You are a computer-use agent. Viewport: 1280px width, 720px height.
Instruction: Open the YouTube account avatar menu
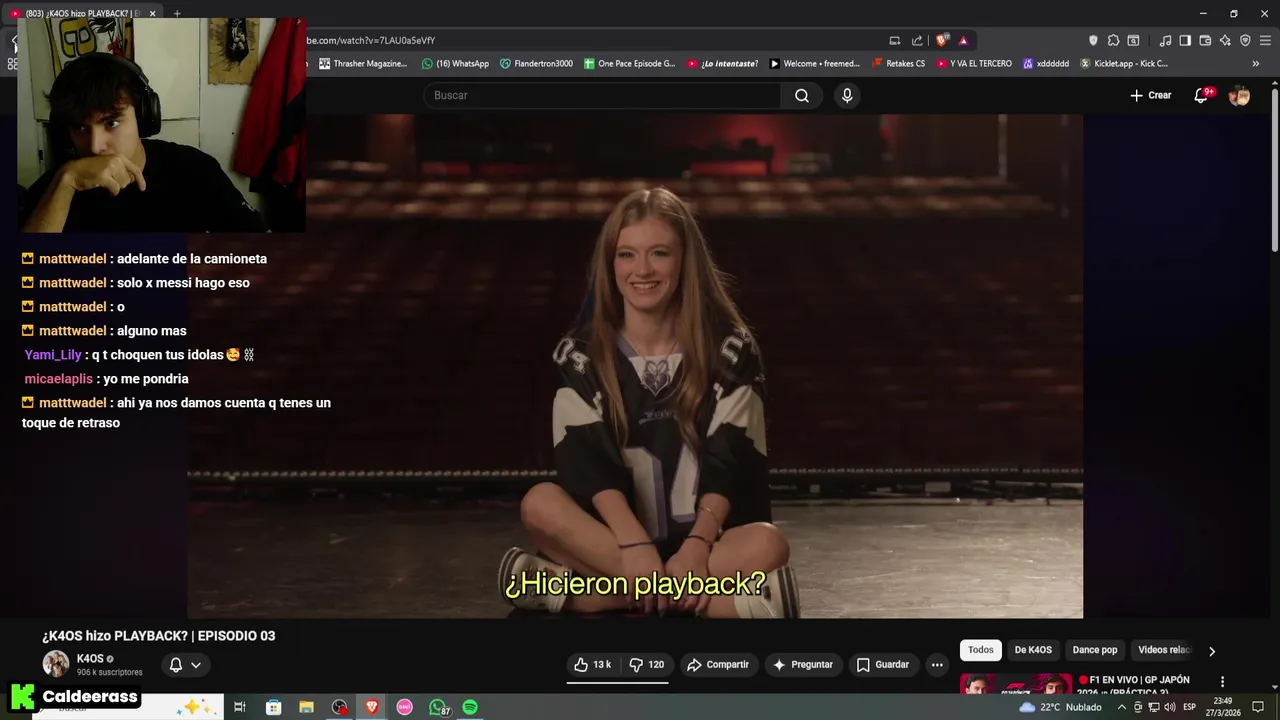tap(1239, 95)
